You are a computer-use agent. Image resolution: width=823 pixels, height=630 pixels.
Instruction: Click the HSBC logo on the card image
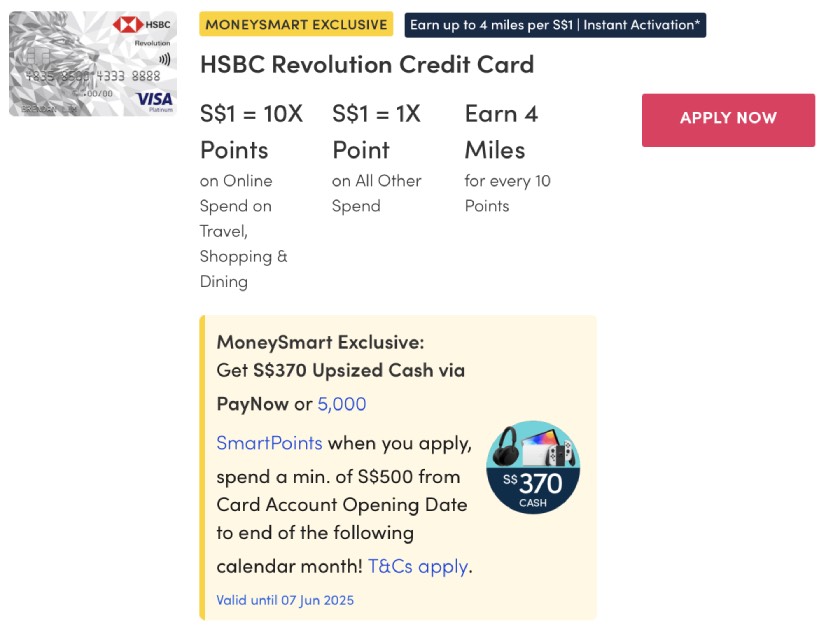click(x=143, y=22)
